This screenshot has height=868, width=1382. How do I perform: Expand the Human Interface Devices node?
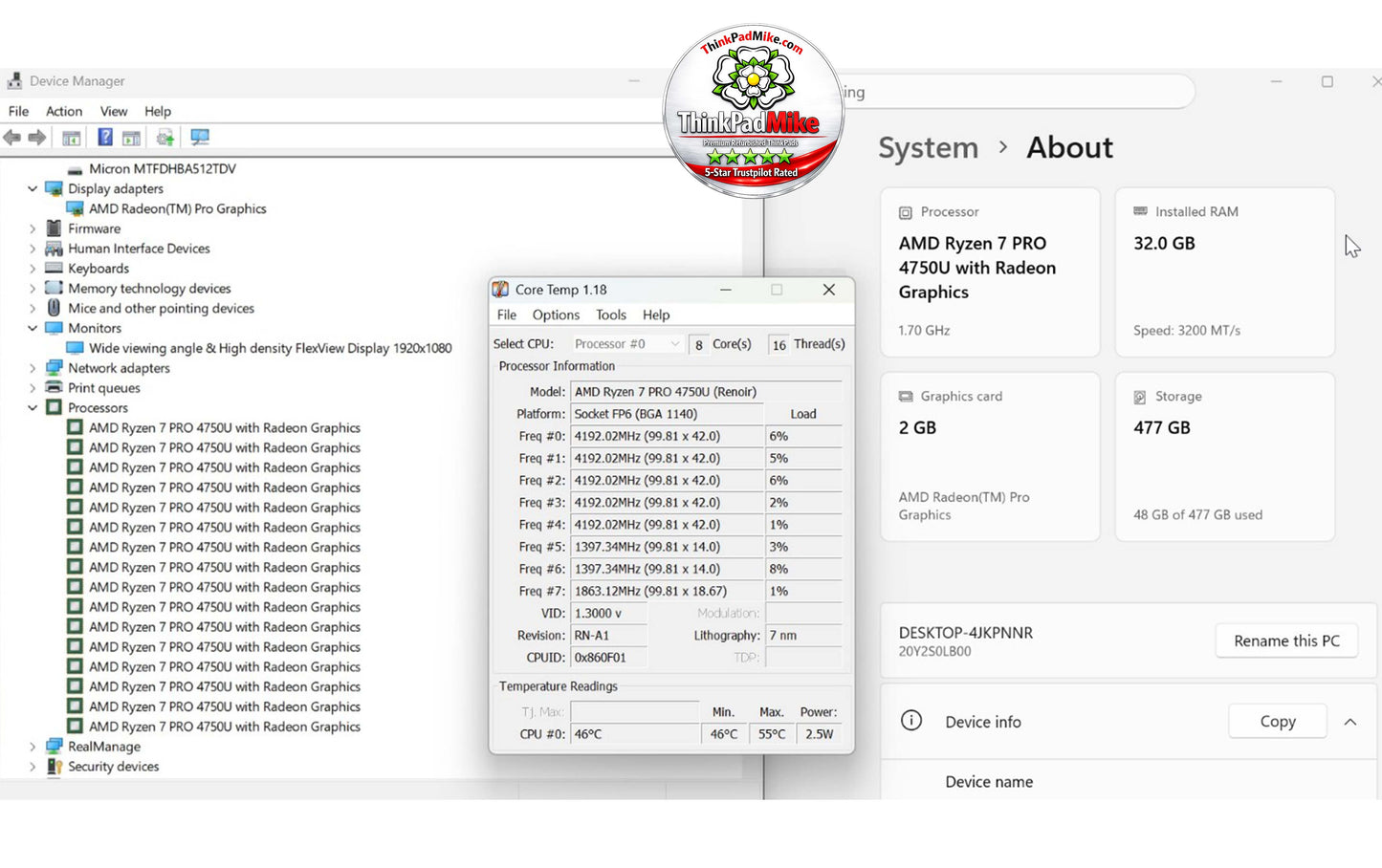[33, 249]
